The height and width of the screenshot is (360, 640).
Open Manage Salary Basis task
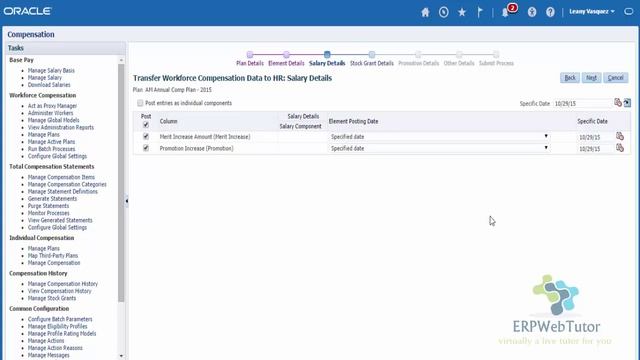pos(51,71)
